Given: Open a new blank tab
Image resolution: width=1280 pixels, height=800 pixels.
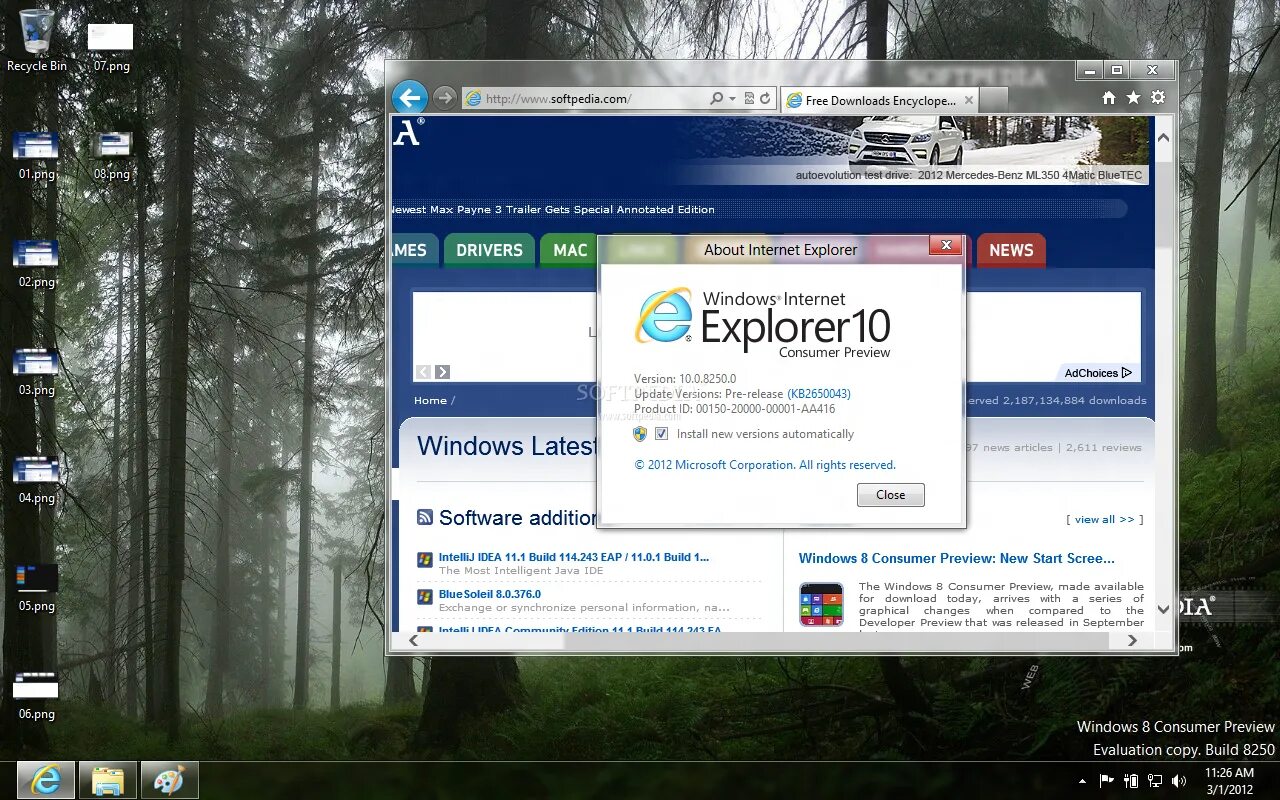Looking at the screenshot, I should click(x=993, y=100).
